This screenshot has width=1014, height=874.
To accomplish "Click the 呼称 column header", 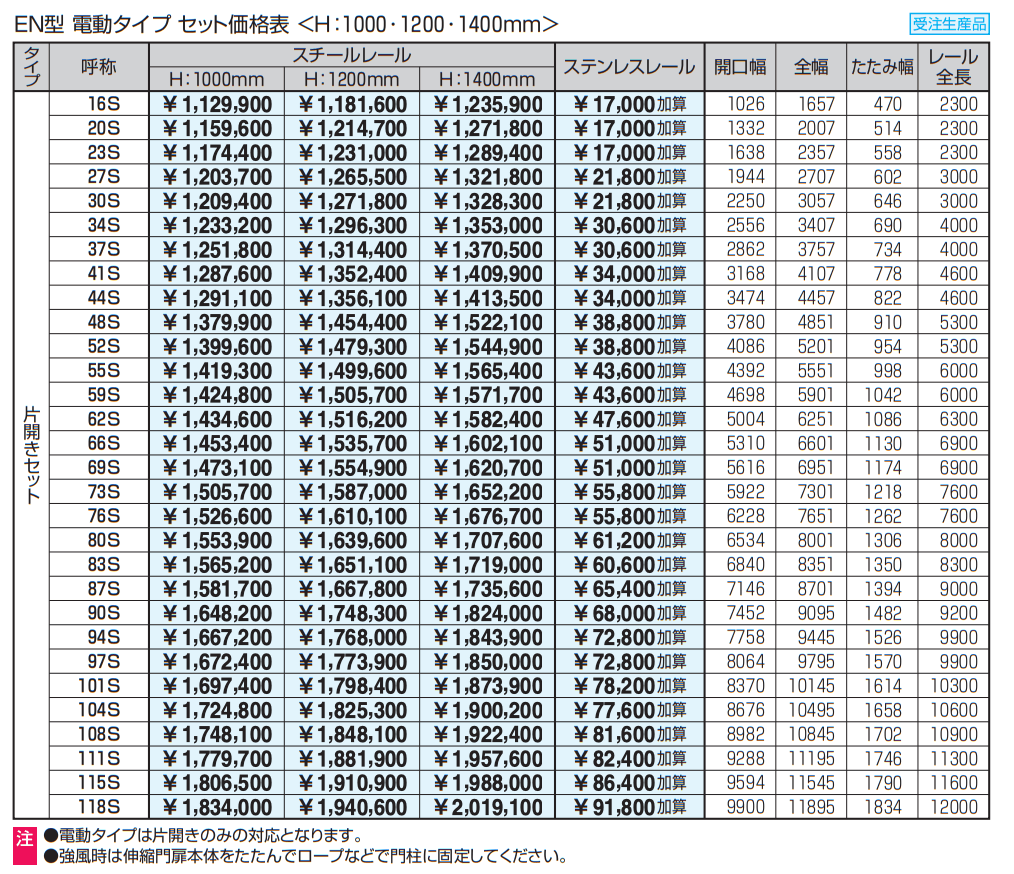I will pos(99,68).
